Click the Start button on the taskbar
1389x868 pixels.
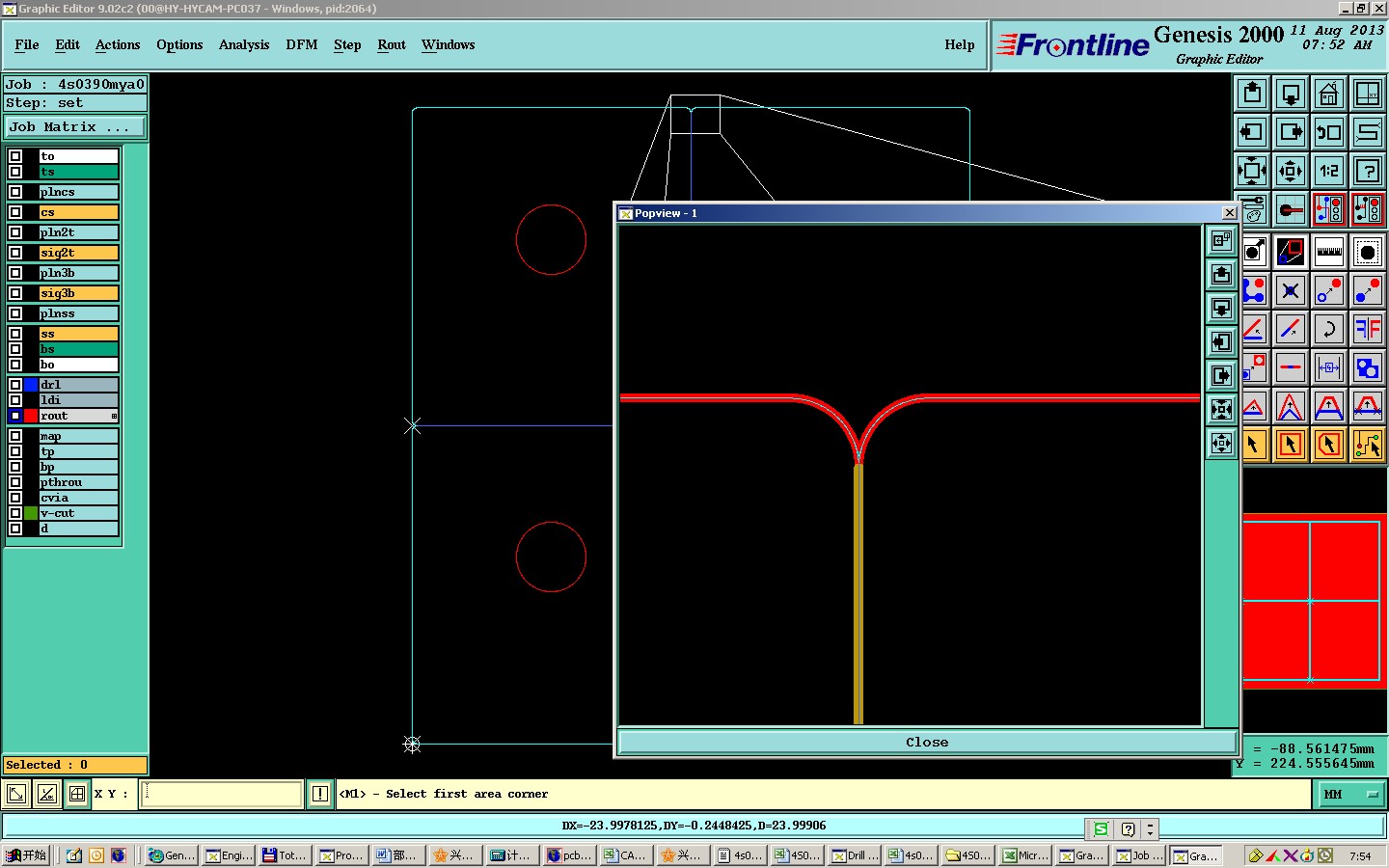tap(26, 855)
